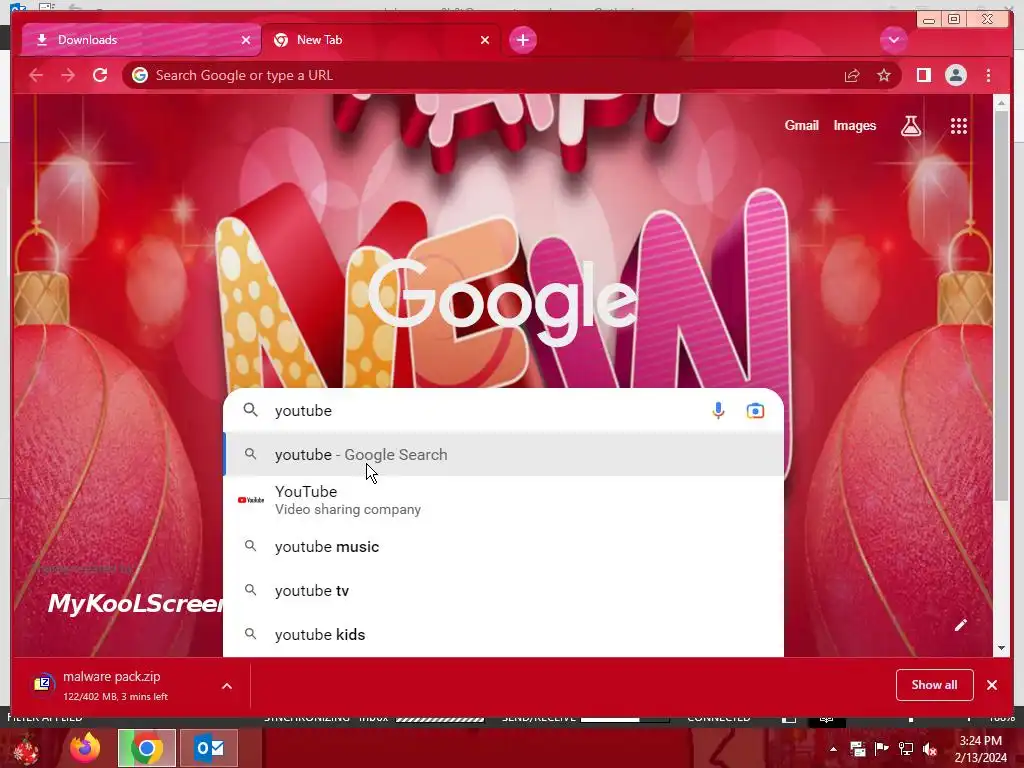Viewport: 1024px width, 768px height.
Task: Open Images link
Action: 854,125
